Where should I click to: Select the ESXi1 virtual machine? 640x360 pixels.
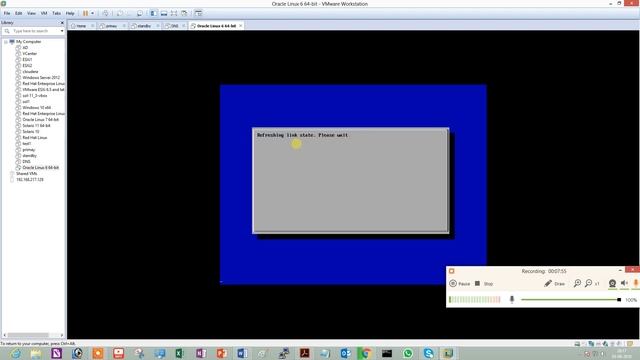click(27, 60)
